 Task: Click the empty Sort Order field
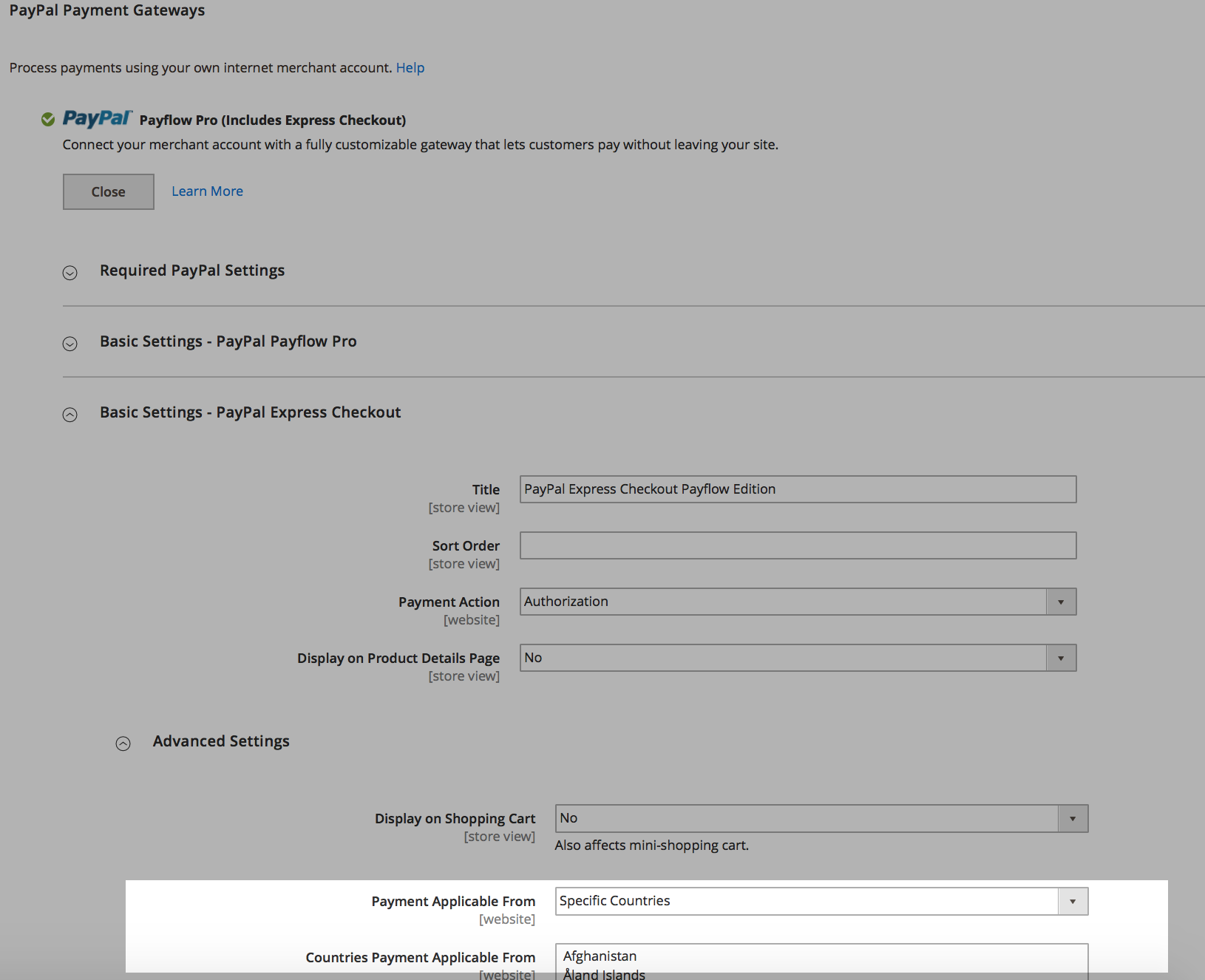[x=797, y=545]
